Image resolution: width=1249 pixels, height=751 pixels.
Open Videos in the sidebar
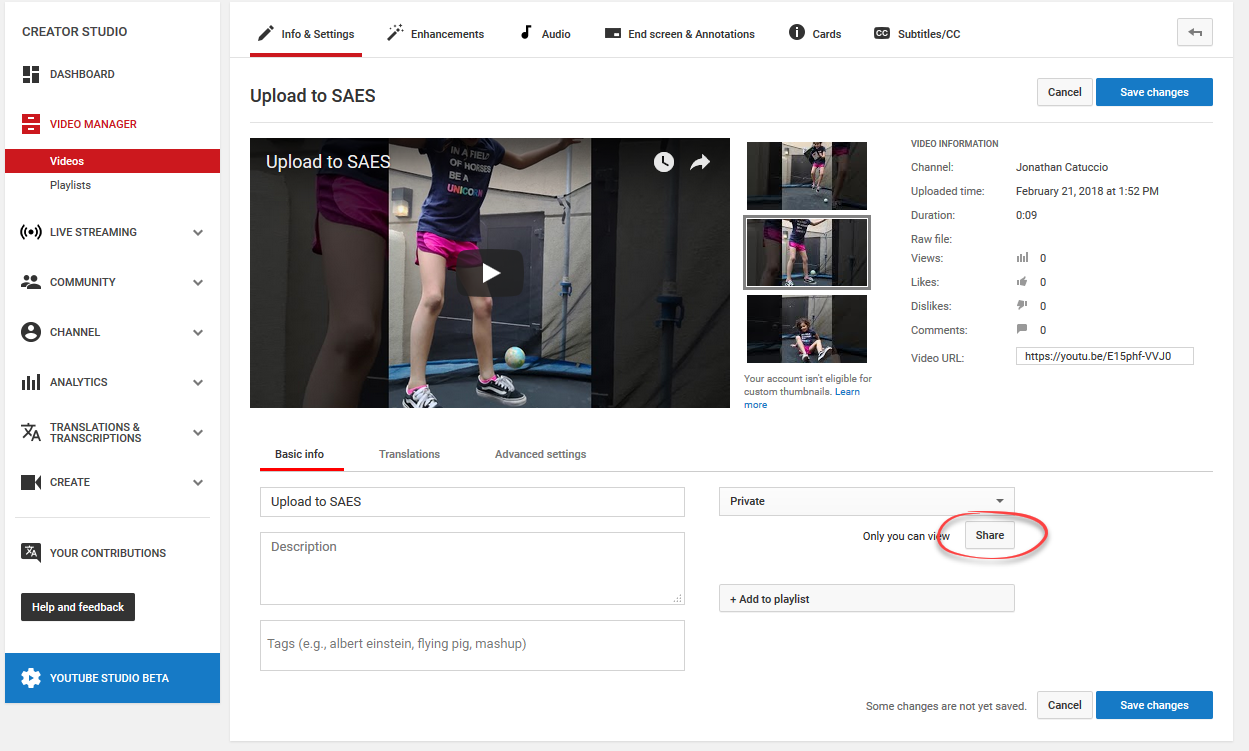pyautogui.click(x=112, y=161)
